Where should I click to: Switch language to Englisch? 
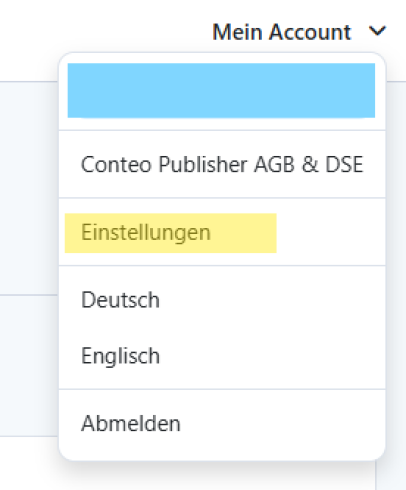coord(120,356)
